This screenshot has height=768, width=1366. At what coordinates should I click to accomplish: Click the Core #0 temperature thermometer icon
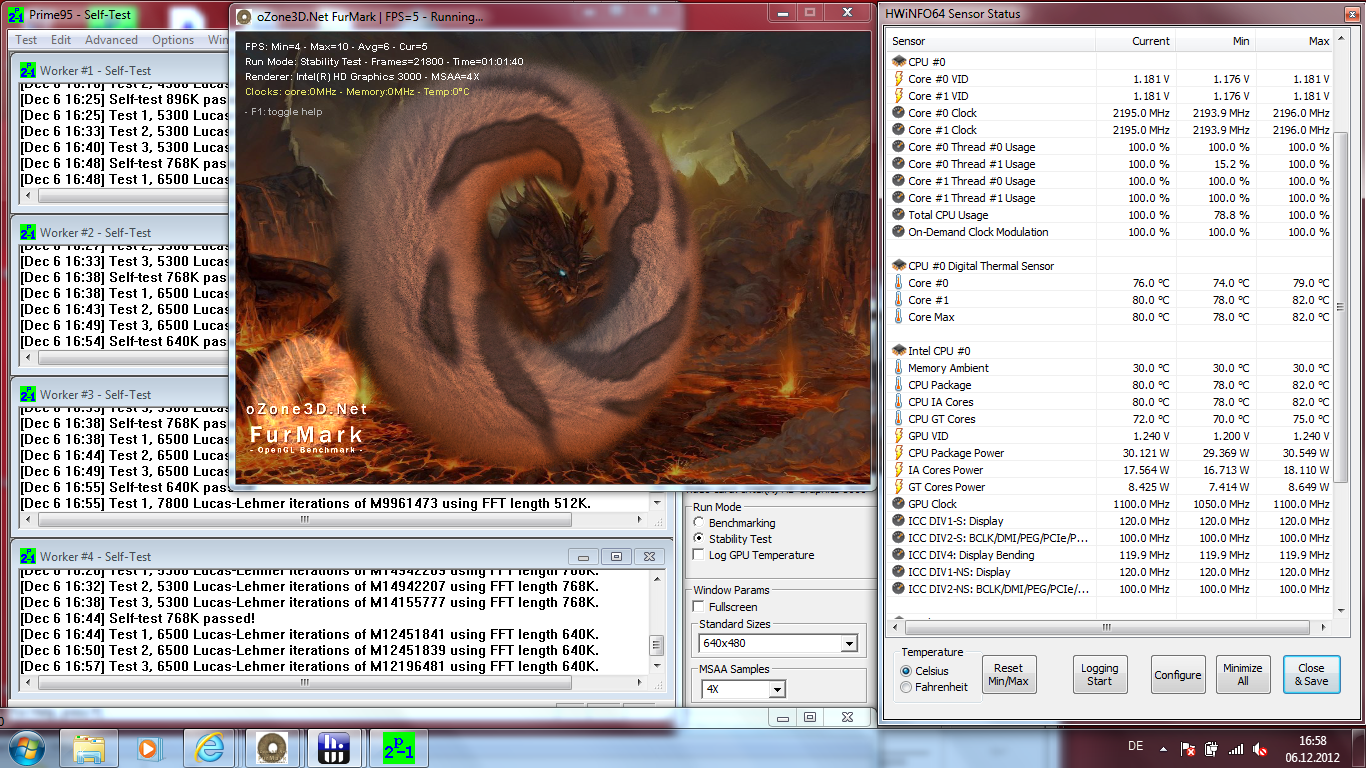[898, 283]
